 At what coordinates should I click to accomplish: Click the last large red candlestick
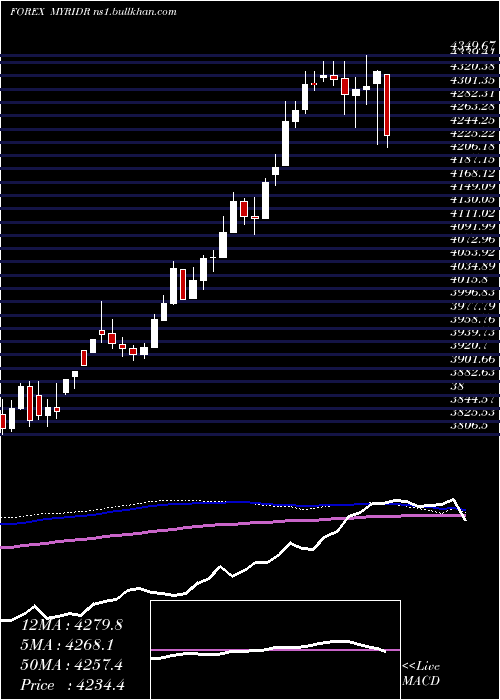(x=387, y=105)
